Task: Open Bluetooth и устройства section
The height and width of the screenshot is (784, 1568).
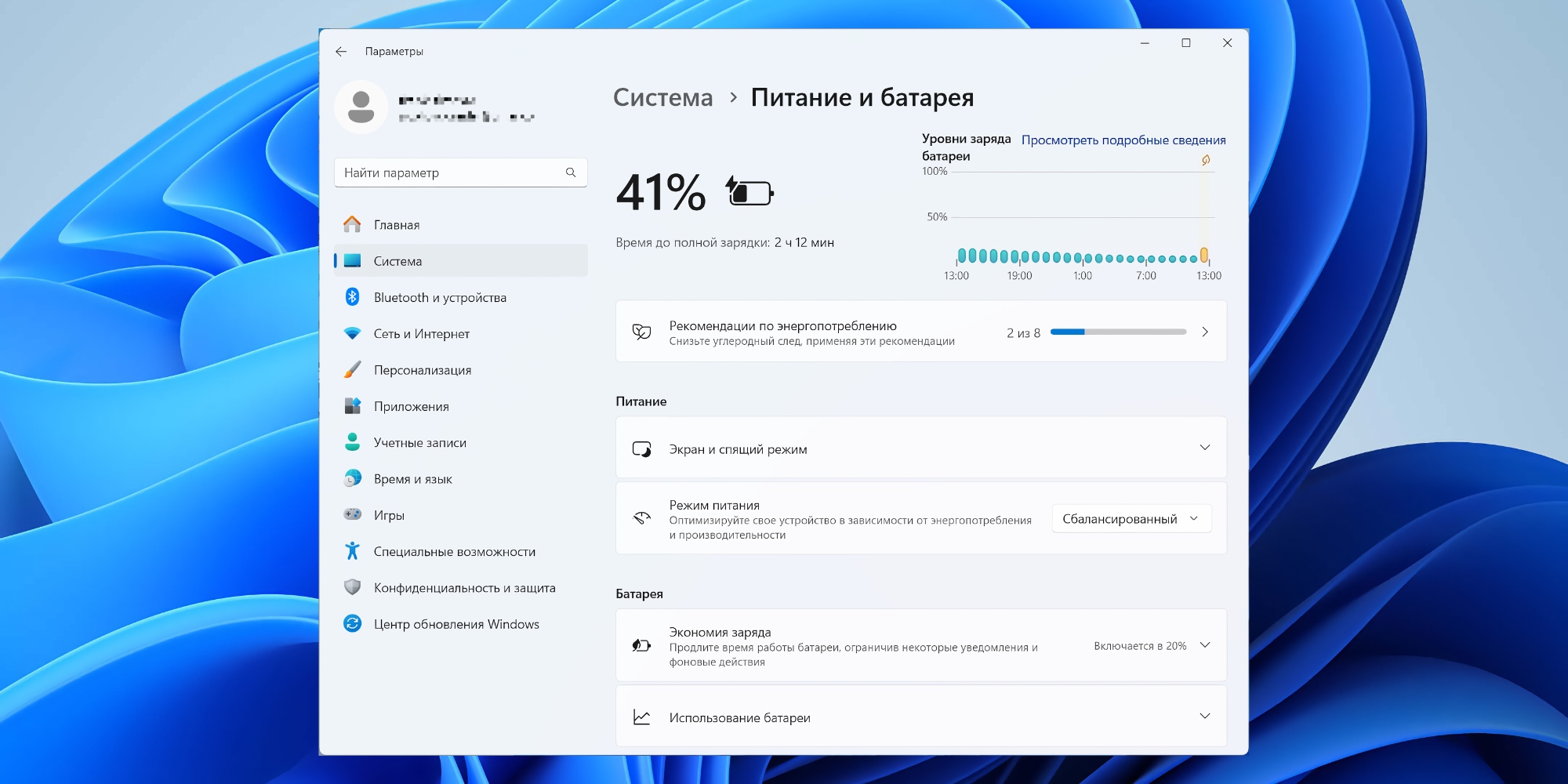Action: tap(461, 297)
